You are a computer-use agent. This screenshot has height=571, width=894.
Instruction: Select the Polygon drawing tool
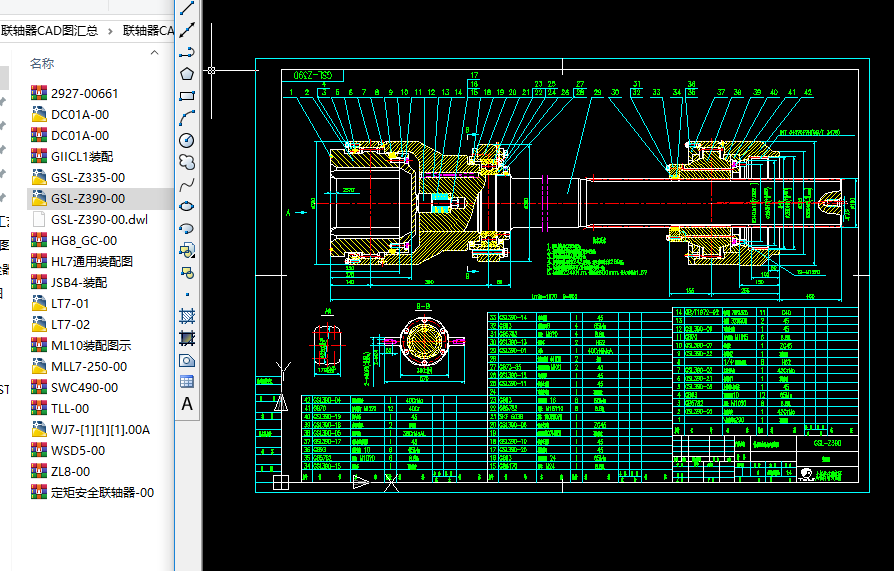(x=187, y=73)
